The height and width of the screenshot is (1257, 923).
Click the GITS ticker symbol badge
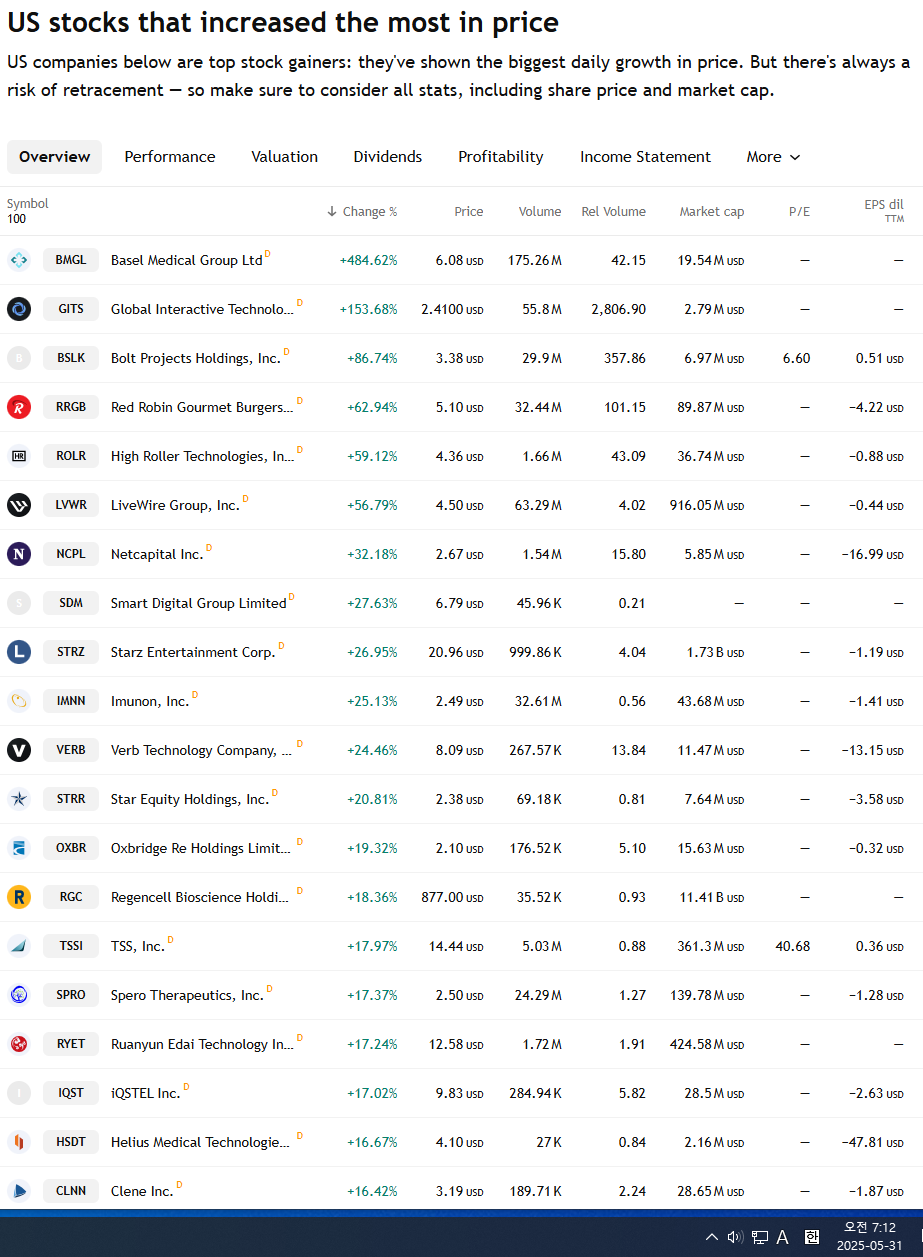point(71,310)
